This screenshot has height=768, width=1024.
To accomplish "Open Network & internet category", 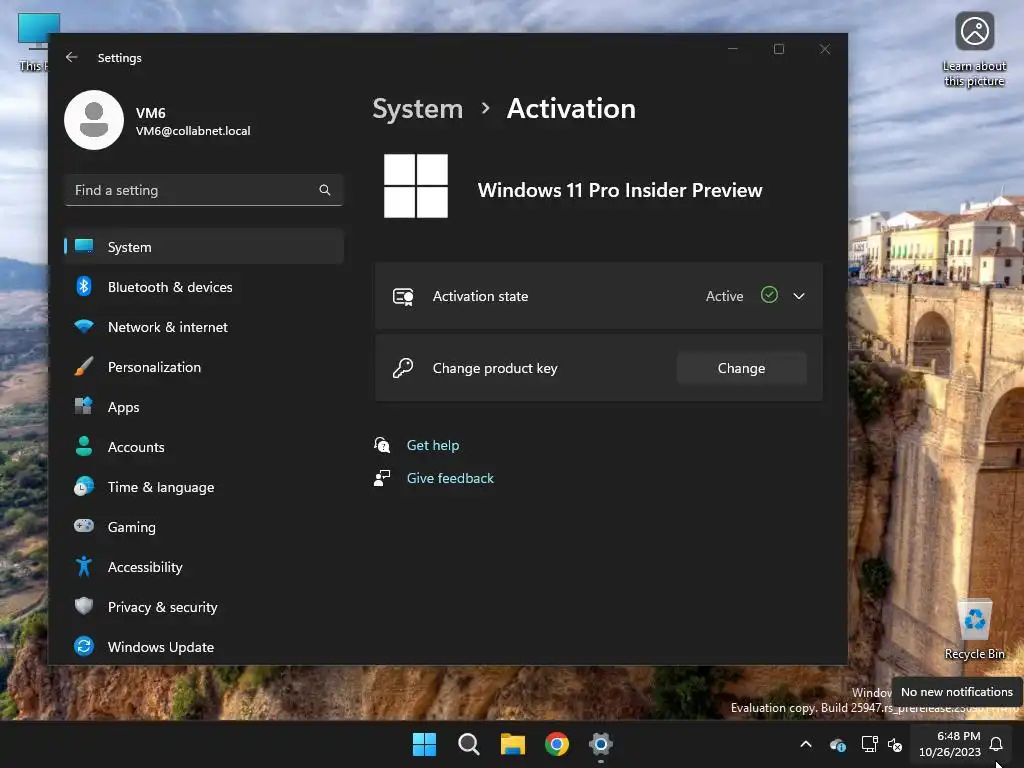I will pos(204,327).
